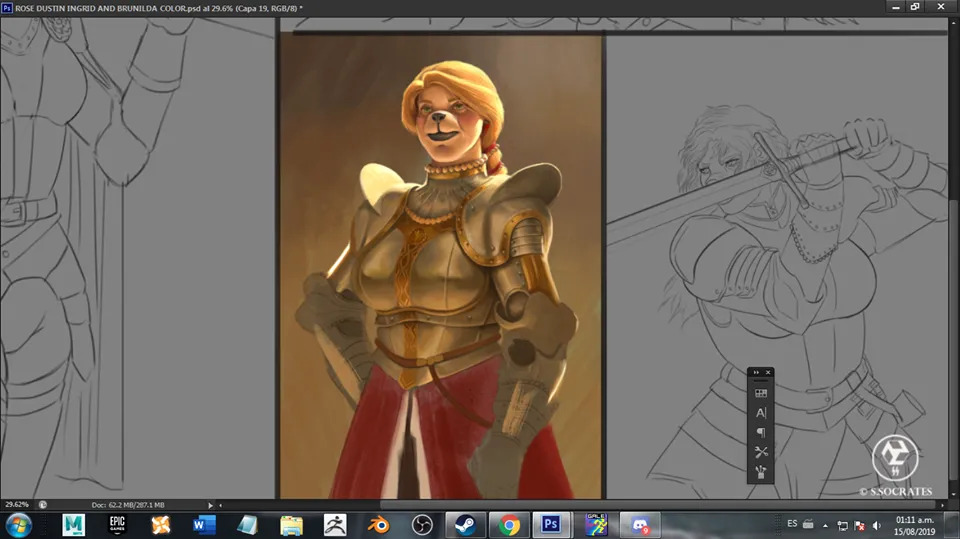Expand the floating panel dock with double arrows
The height and width of the screenshot is (539, 960).
tap(756, 372)
